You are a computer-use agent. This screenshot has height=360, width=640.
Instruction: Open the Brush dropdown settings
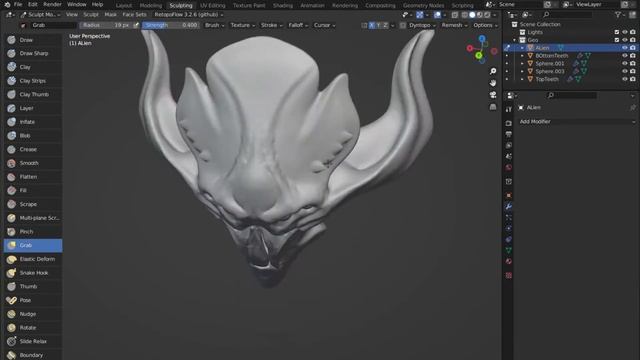click(x=214, y=25)
